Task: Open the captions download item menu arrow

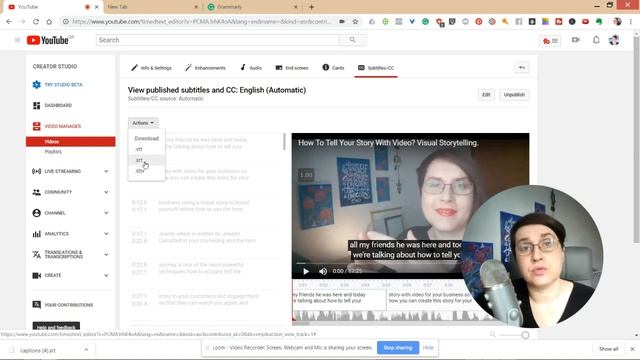Action: pos(86,350)
